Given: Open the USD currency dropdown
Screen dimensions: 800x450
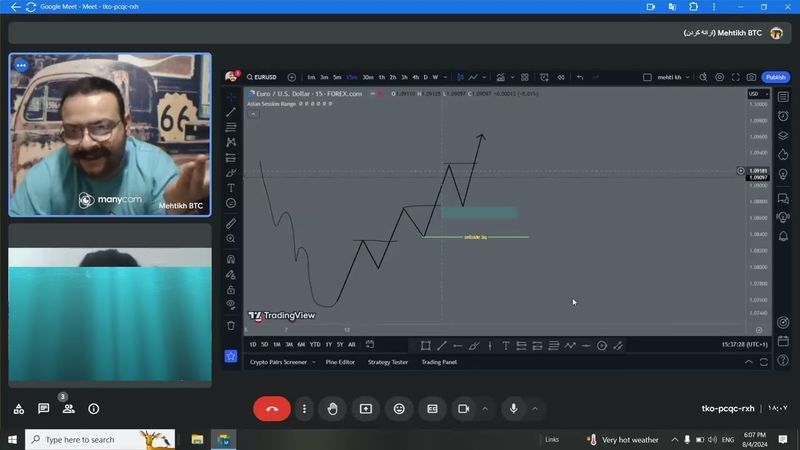Looking at the screenshot, I should coord(755,94).
